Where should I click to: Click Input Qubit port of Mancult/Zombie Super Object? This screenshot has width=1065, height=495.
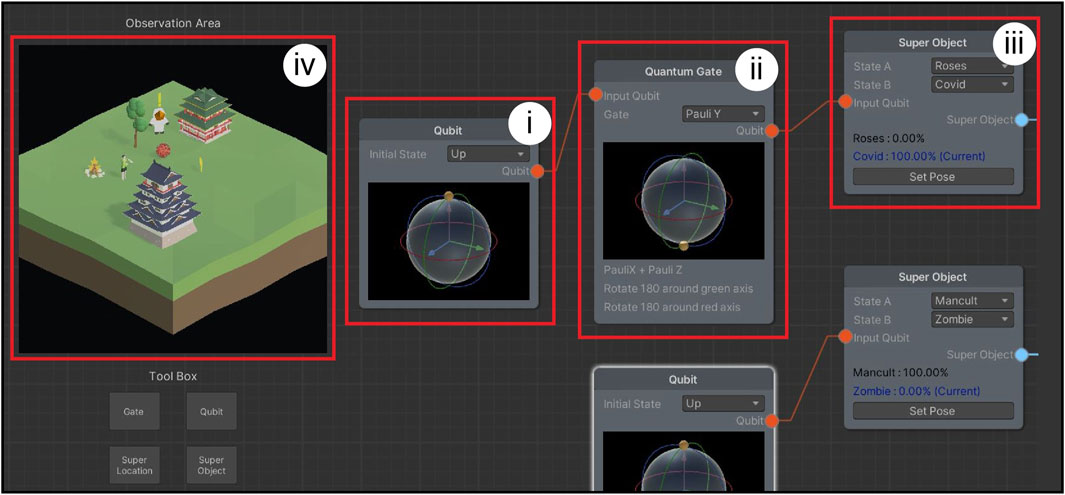tap(845, 337)
